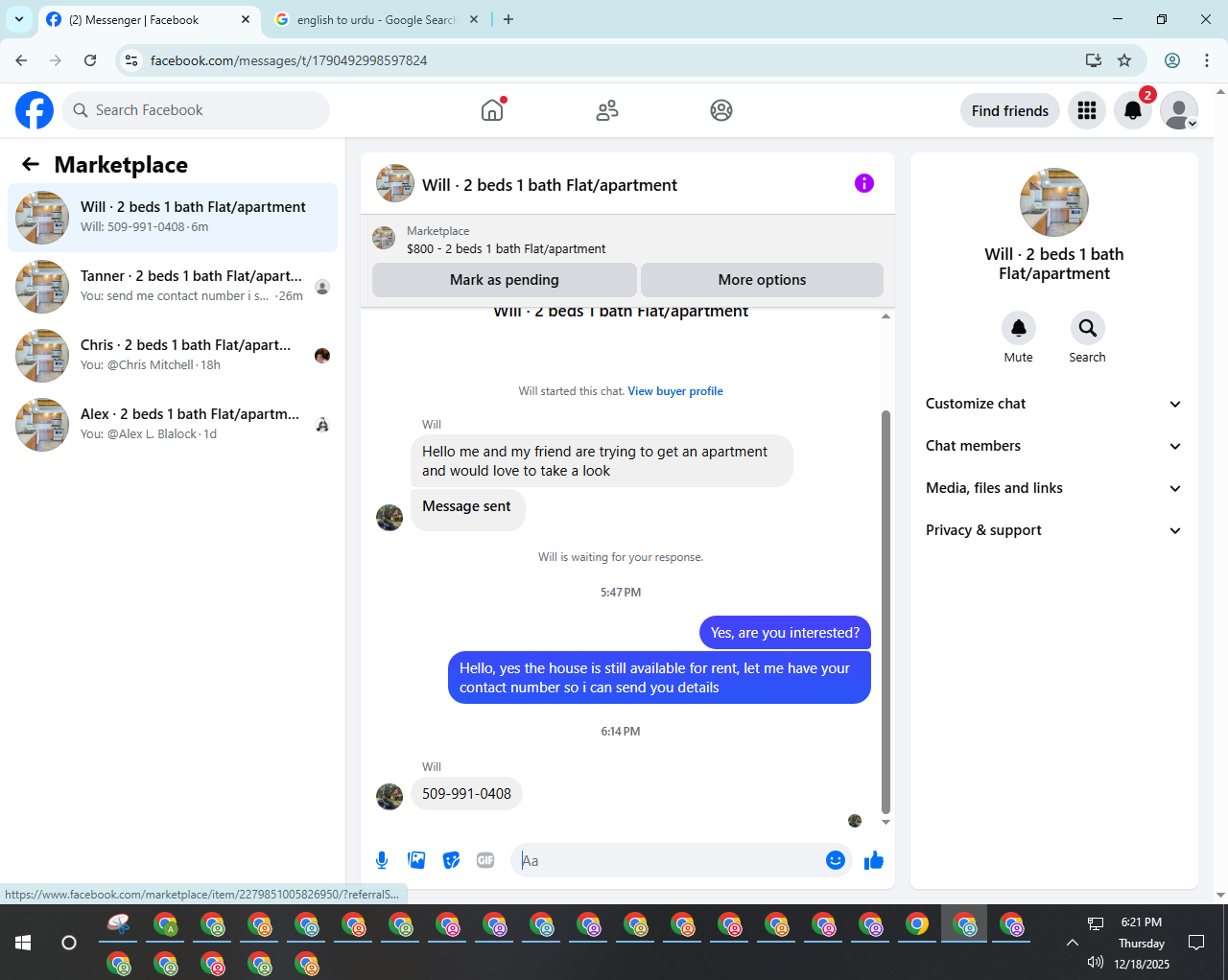
Task: Open the View buyer profile link
Action: pos(675,391)
